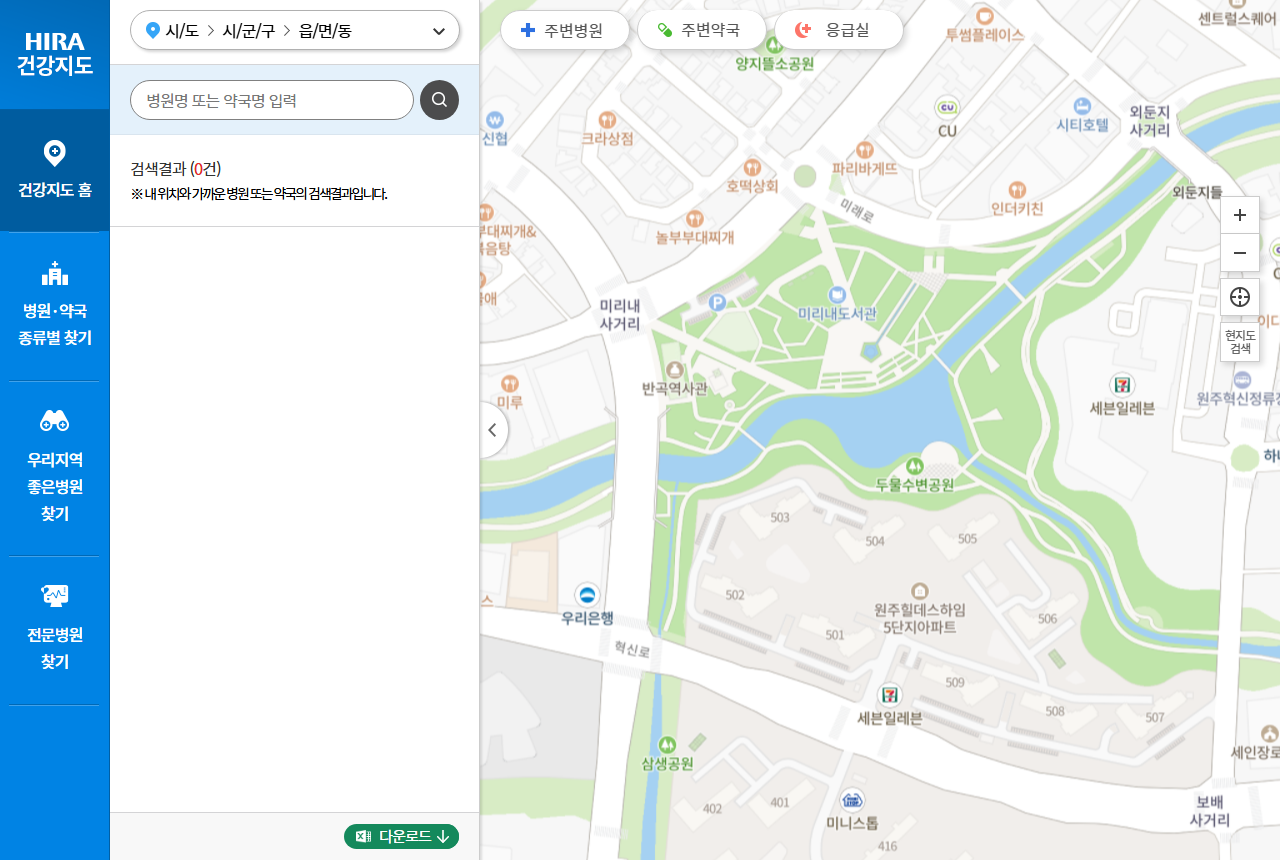Viewport: 1280px width, 860px height.
Task: Click the 두물수변공원 park marker
Action: coord(914,466)
